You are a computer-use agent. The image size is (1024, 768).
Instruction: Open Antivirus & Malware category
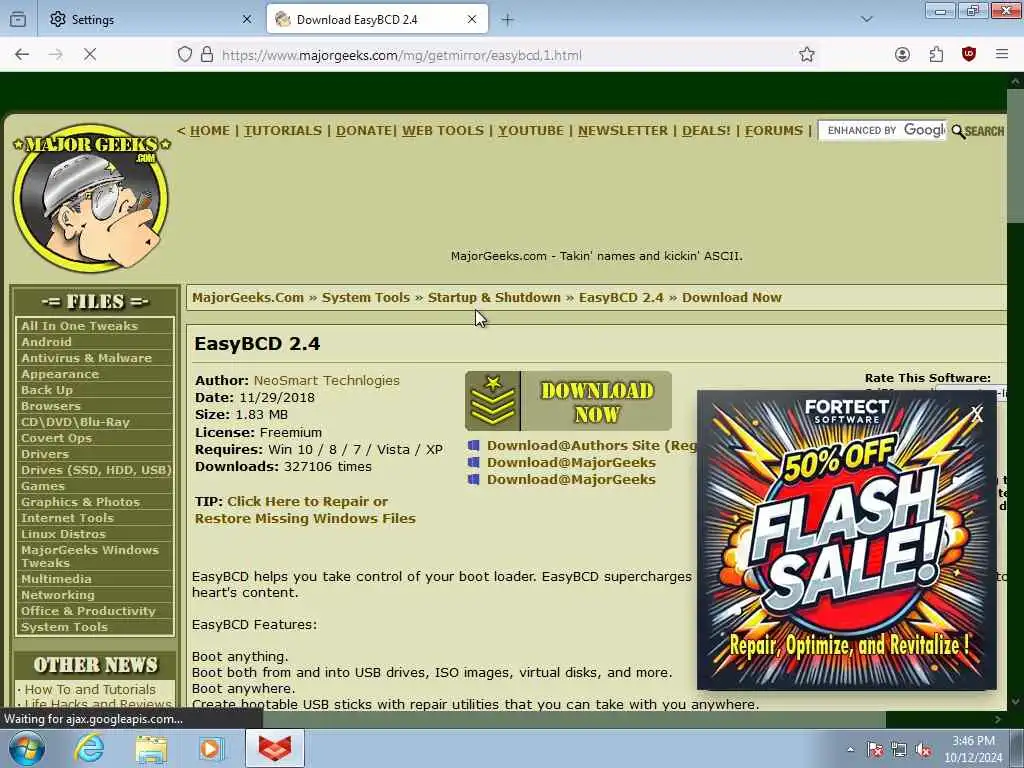tap(86, 358)
